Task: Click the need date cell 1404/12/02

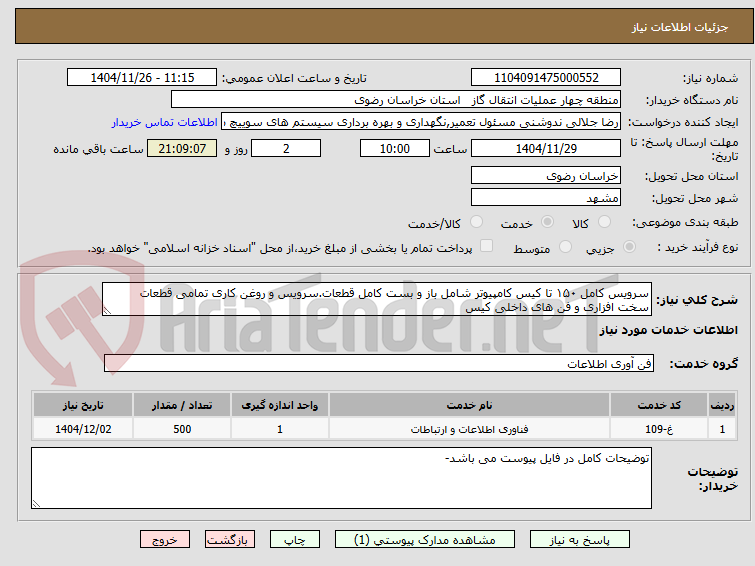Action: [83, 429]
